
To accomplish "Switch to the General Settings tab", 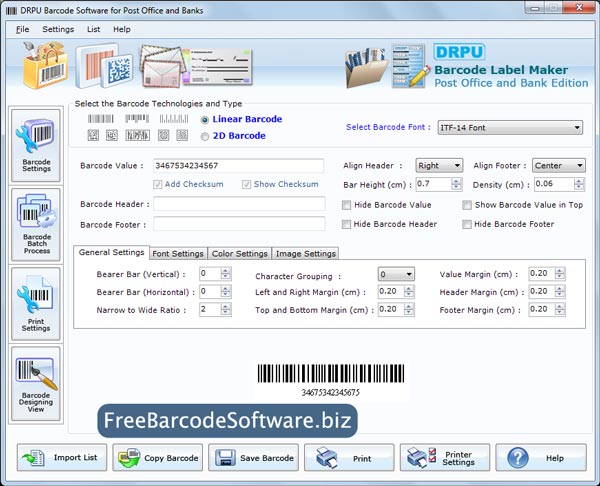I will (111, 253).
